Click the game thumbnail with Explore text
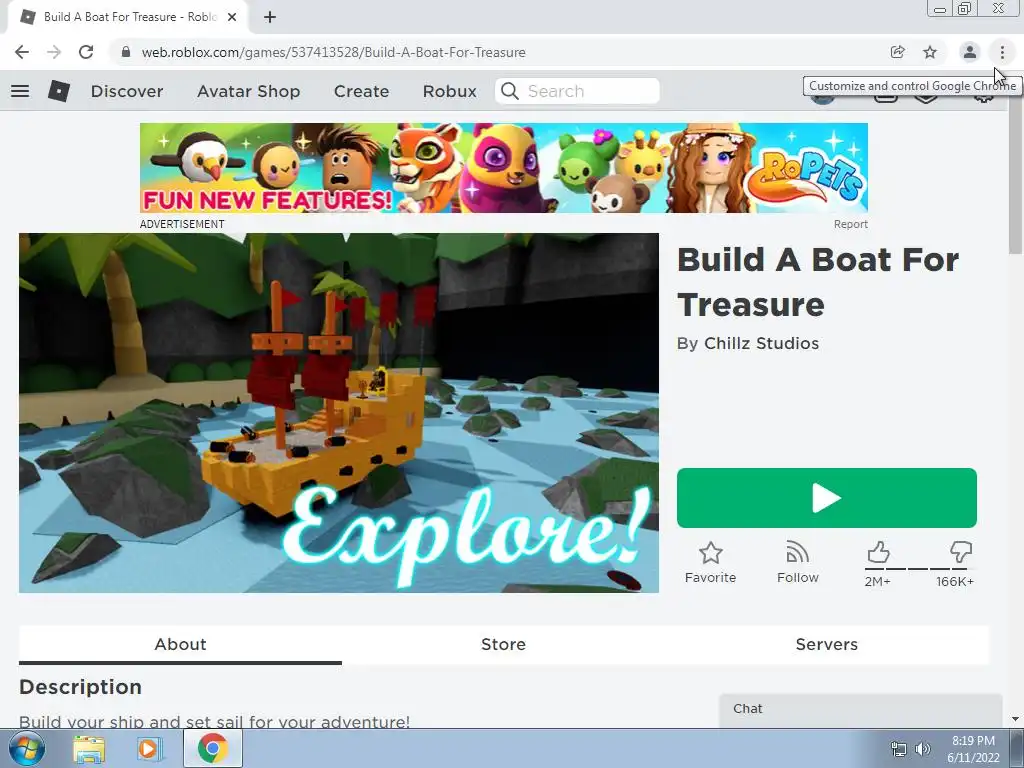The height and width of the screenshot is (768, 1024). click(x=339, y=413)
